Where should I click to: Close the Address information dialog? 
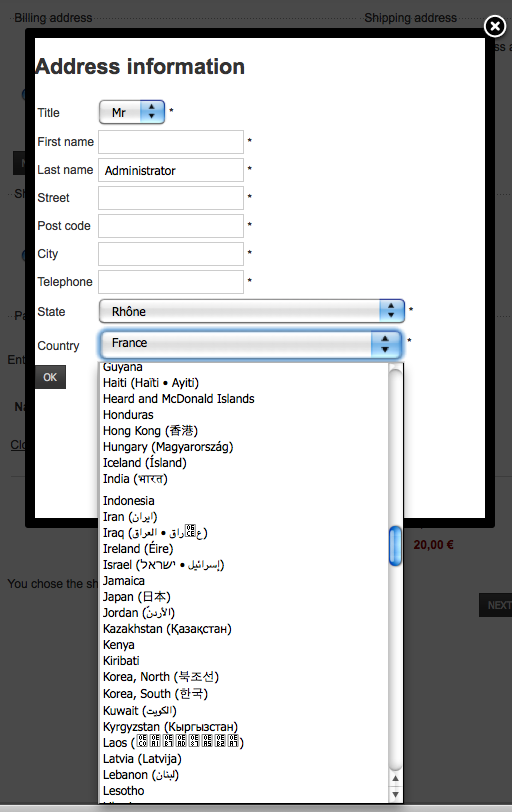click(494, 26)
